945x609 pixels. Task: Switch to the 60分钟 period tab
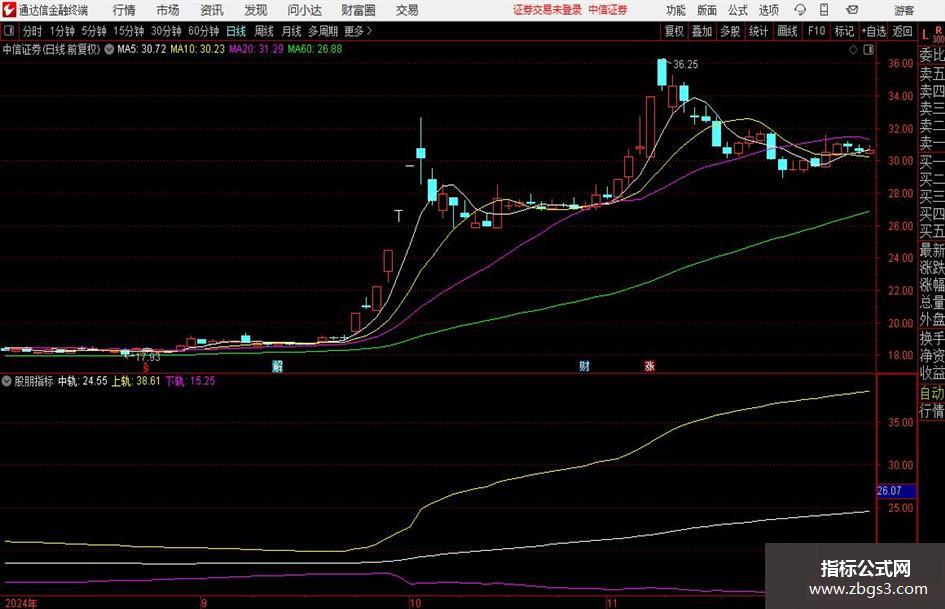(x=203, y=31)
